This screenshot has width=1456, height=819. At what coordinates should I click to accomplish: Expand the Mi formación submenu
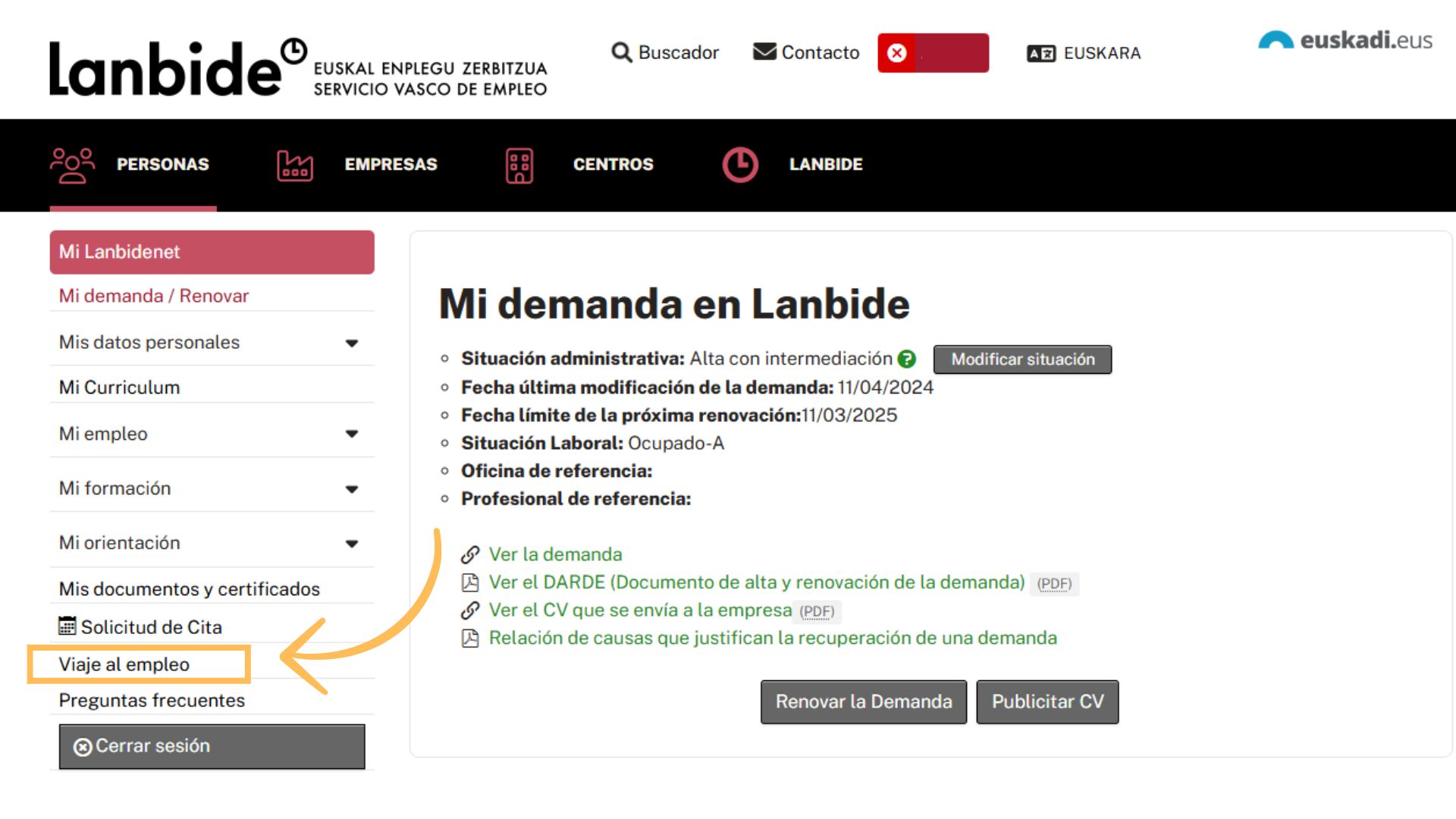pos(351,489)
